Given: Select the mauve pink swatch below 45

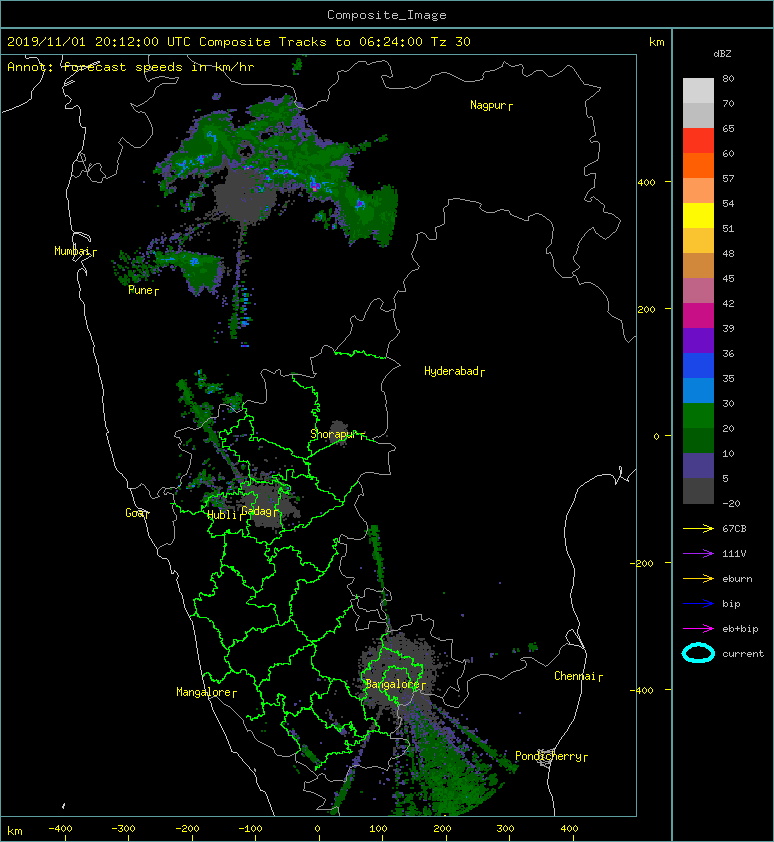Looking at the screenshot, I should [x=698, y=291].
